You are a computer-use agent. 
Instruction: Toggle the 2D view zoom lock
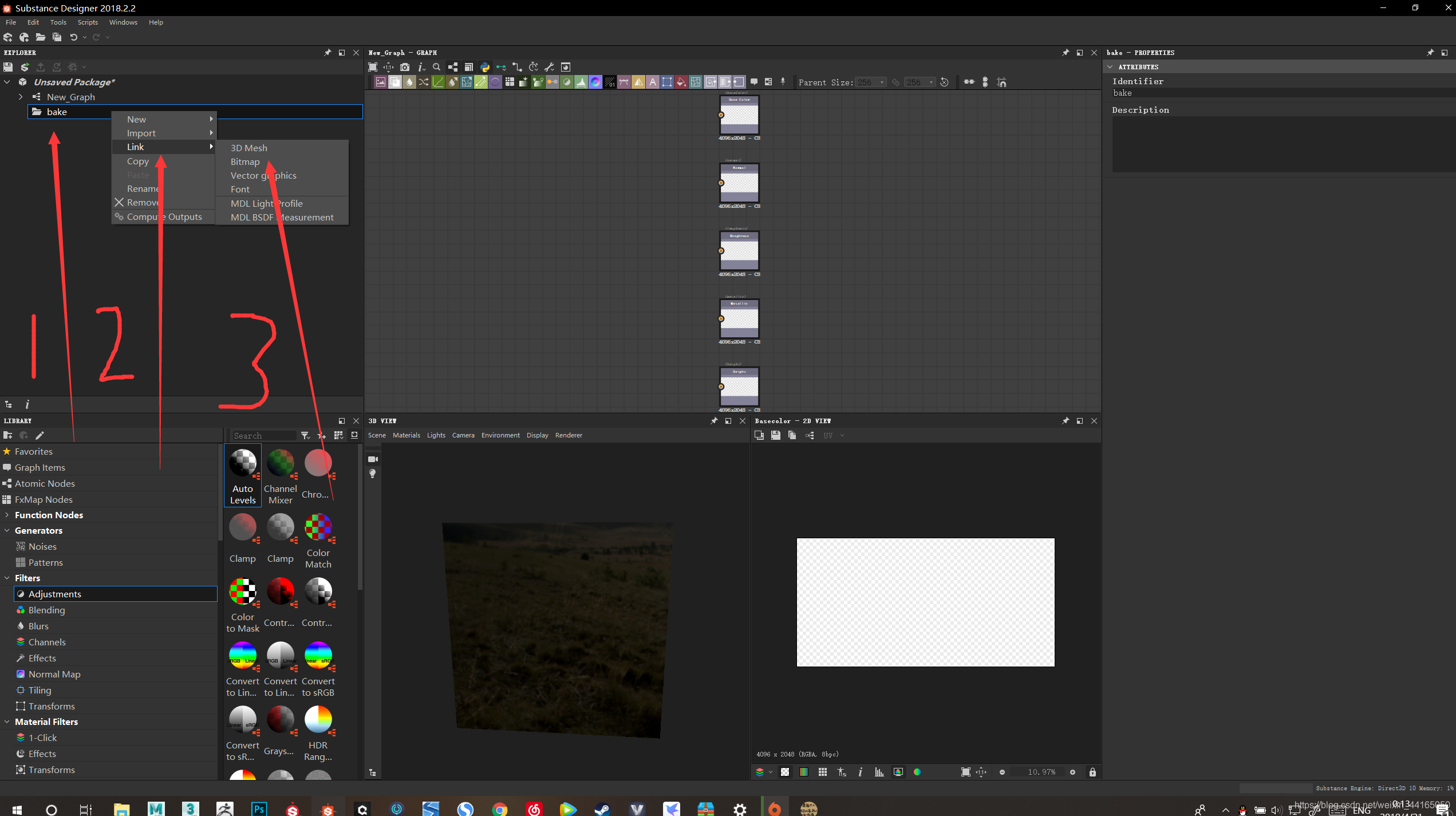1092,772
